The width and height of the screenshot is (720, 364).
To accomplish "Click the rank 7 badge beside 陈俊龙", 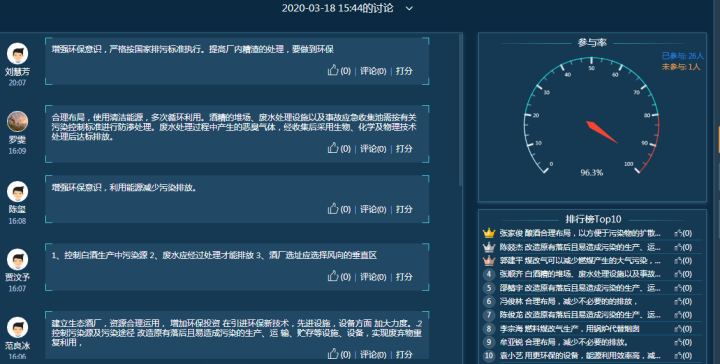I will pos(489,315).
